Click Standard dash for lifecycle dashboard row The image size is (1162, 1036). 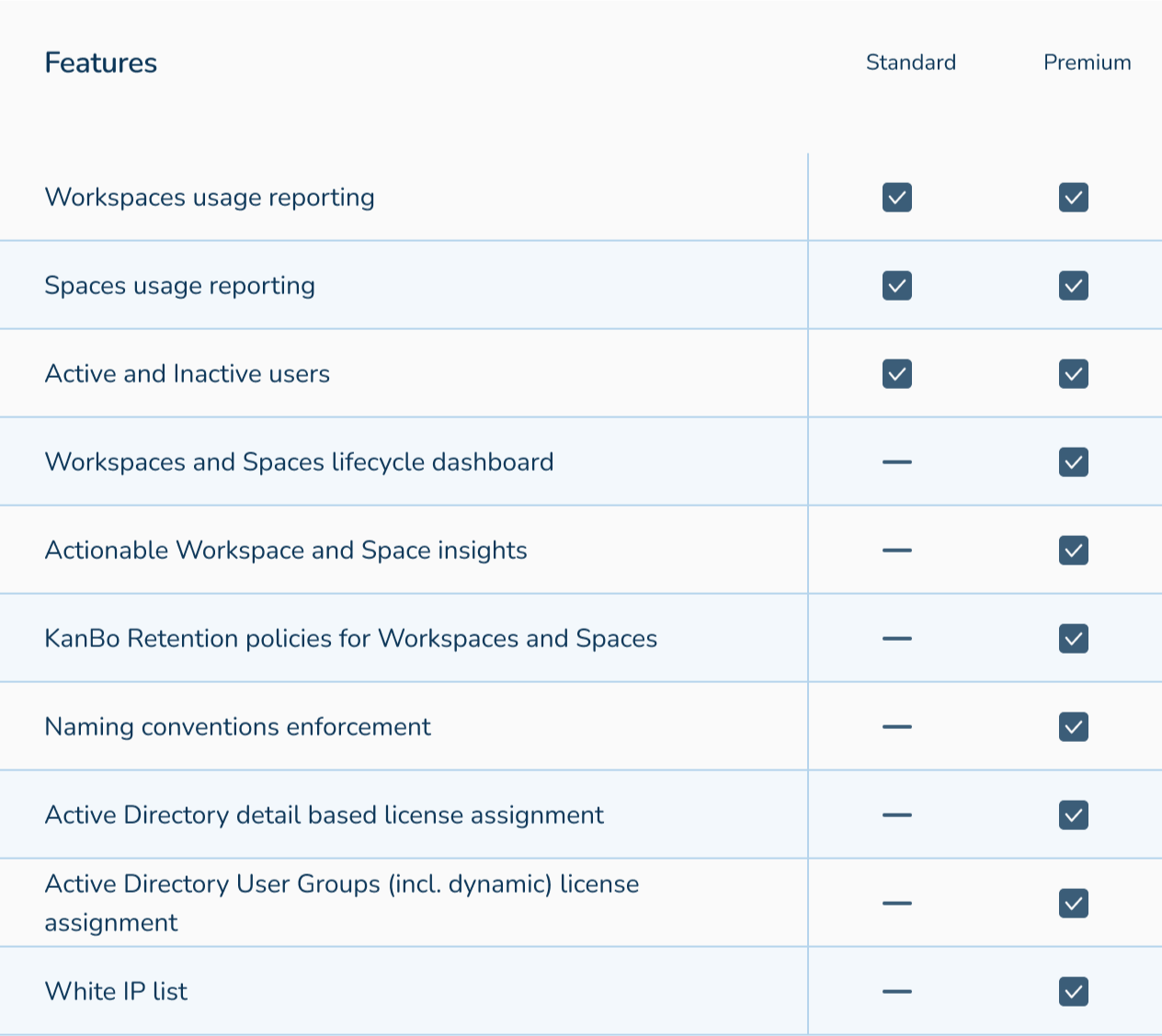896,462
